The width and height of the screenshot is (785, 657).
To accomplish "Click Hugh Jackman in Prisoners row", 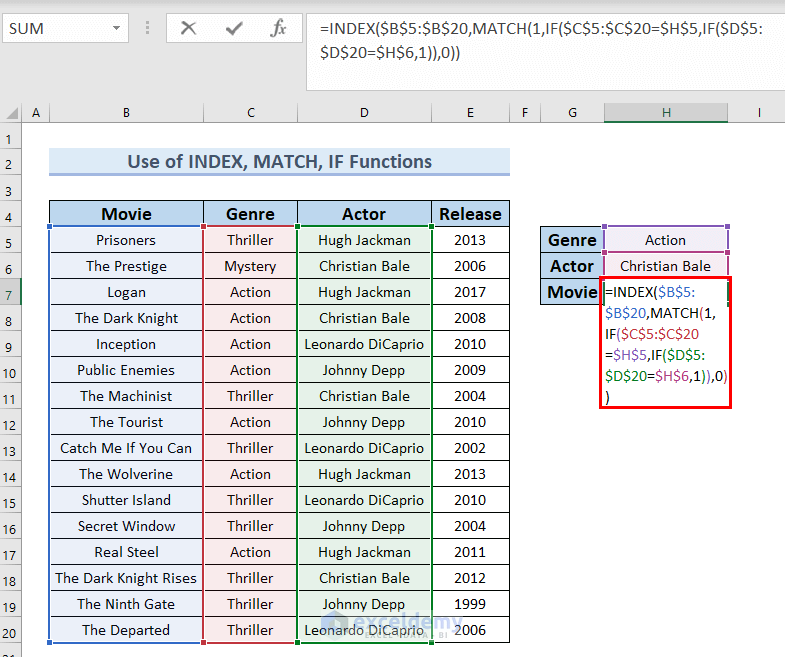I will pos(364,240).
